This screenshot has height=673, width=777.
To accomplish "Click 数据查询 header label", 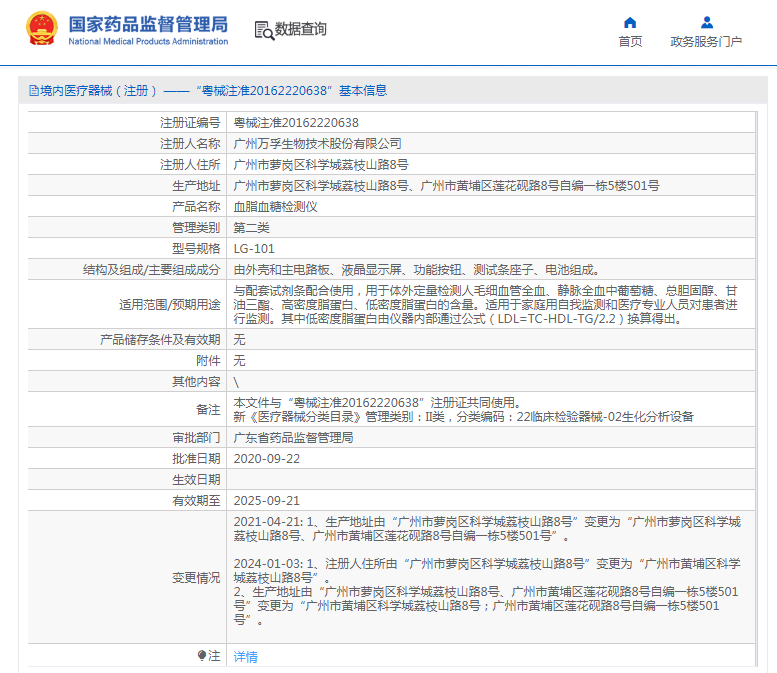I will coord(301,29).
